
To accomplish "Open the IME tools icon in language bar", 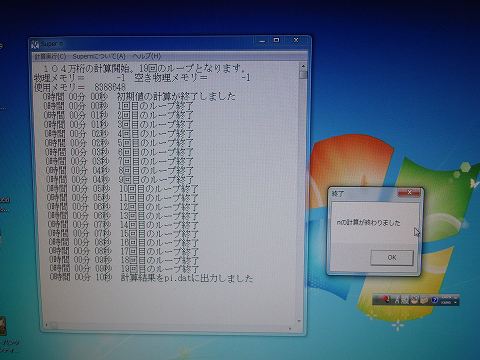I will pos(424,300).
